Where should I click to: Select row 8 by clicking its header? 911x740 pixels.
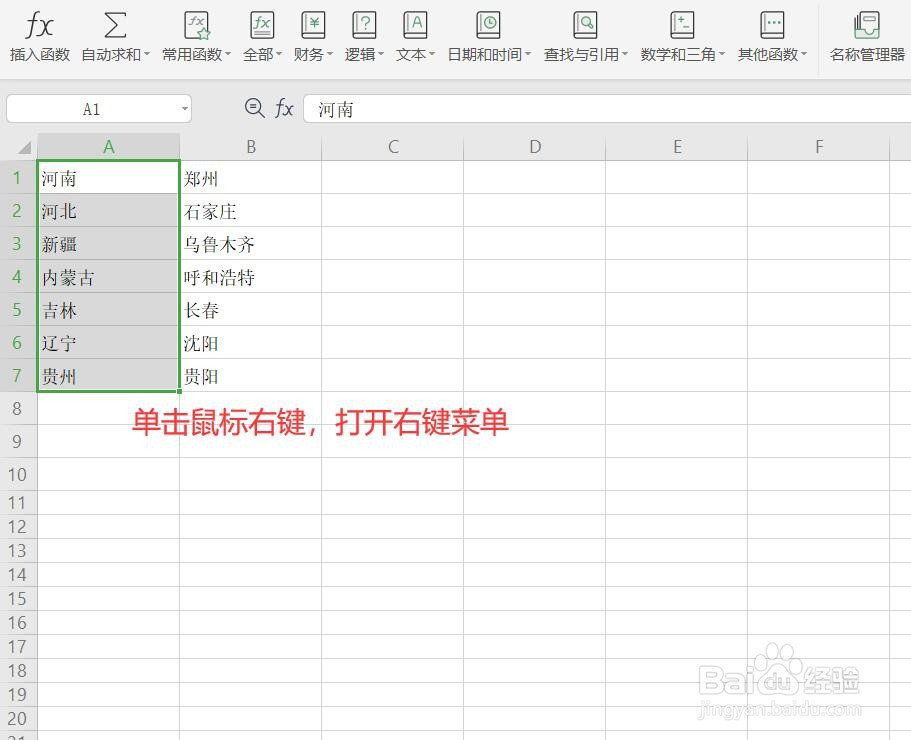[17, 409]
